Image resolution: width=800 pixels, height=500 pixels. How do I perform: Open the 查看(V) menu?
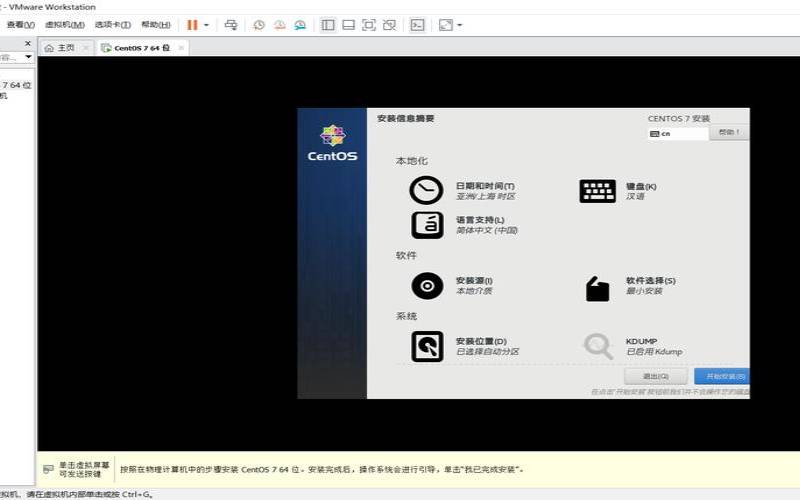click(20, 25)
